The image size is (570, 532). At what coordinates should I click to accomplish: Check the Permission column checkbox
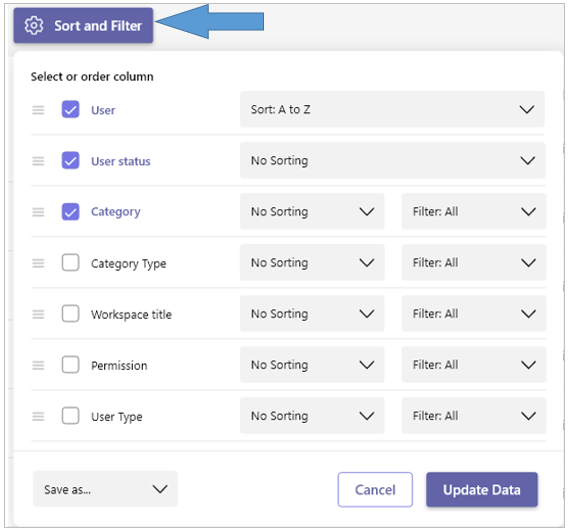coord(71,365)
